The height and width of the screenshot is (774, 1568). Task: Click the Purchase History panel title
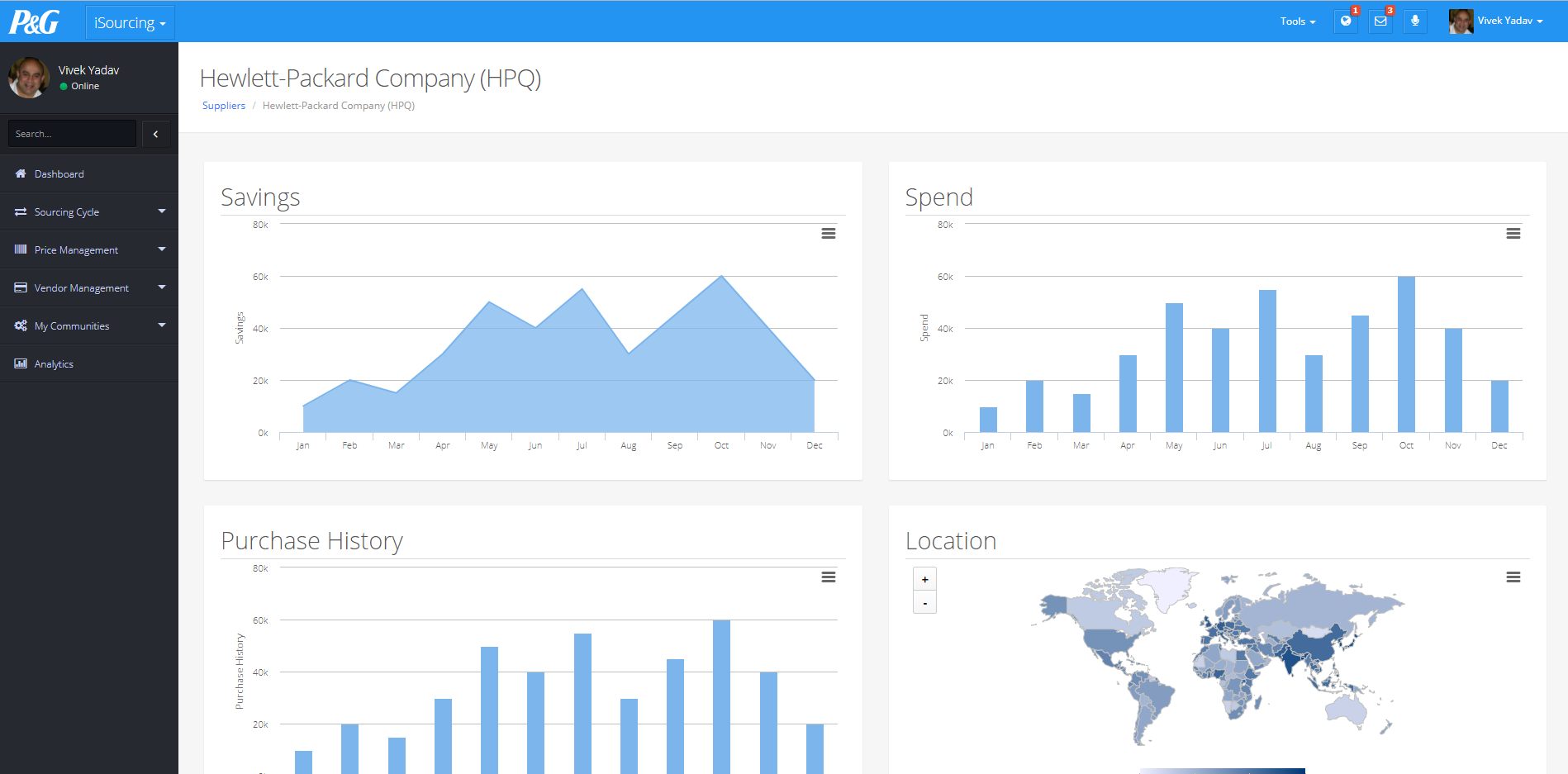(x=311, y=541)
